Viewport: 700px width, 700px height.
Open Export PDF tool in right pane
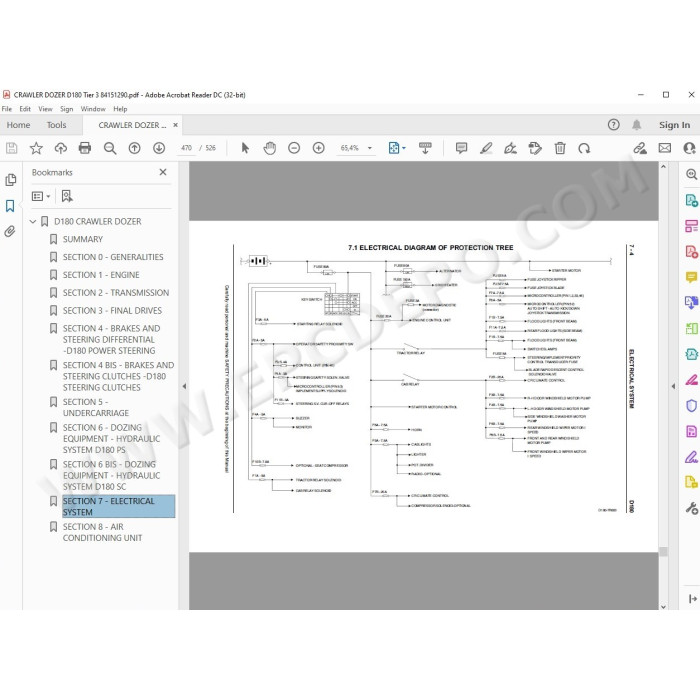(691, 201)
